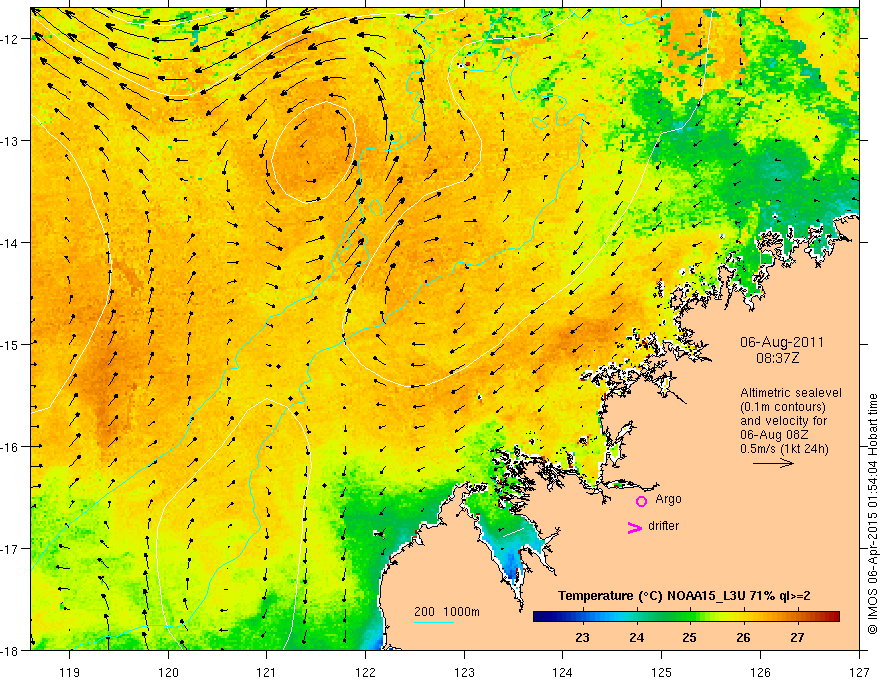The height and width of the screenshot is (680, 880).
Task: Click the 0.5m/s velocity scale arrow
Action: pos(773,463)
